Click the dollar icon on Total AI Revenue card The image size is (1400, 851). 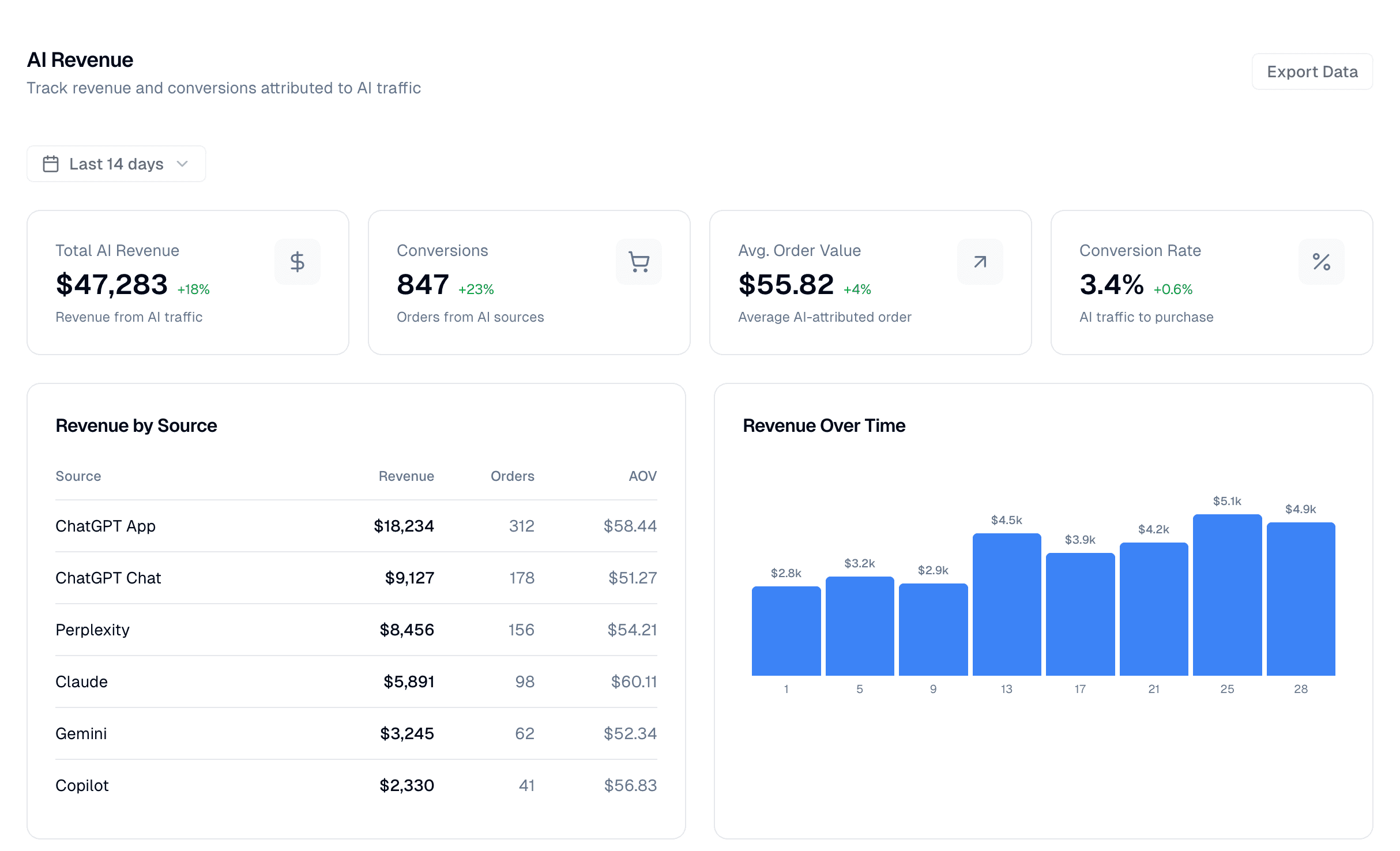tap(298, 262)
